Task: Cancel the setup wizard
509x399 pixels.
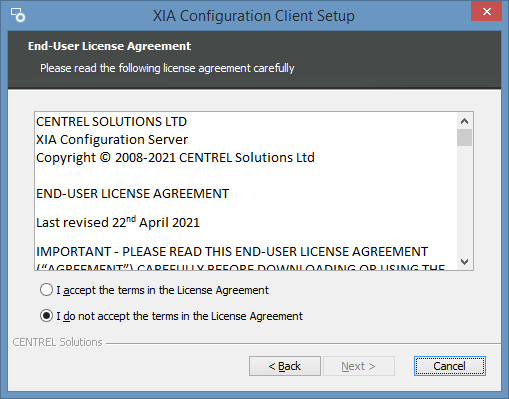Action: 450,366
